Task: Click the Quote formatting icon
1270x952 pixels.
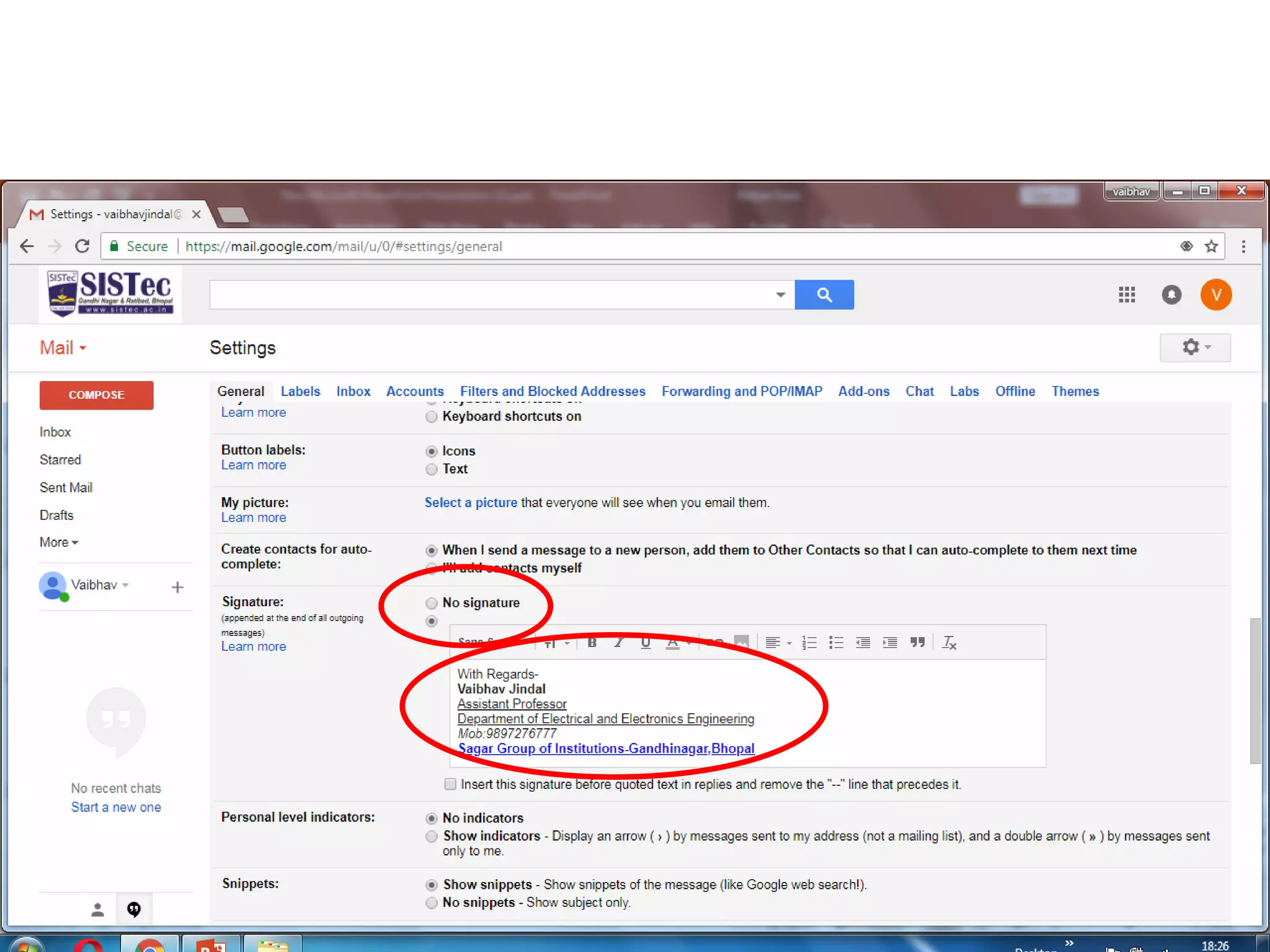Action: point(917,643)
